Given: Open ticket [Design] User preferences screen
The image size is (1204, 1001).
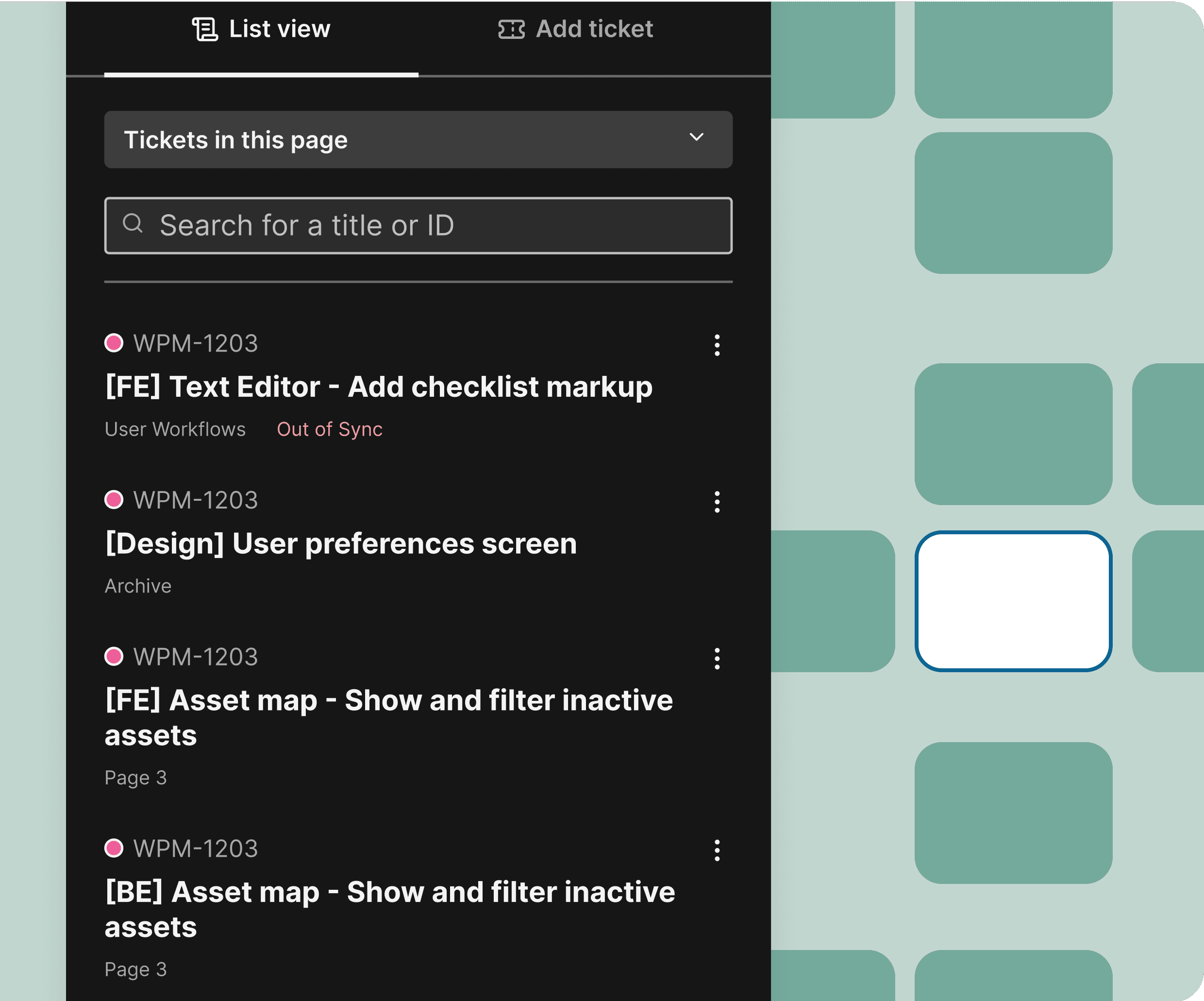Looking at the screenshot, I should (341, 544).
